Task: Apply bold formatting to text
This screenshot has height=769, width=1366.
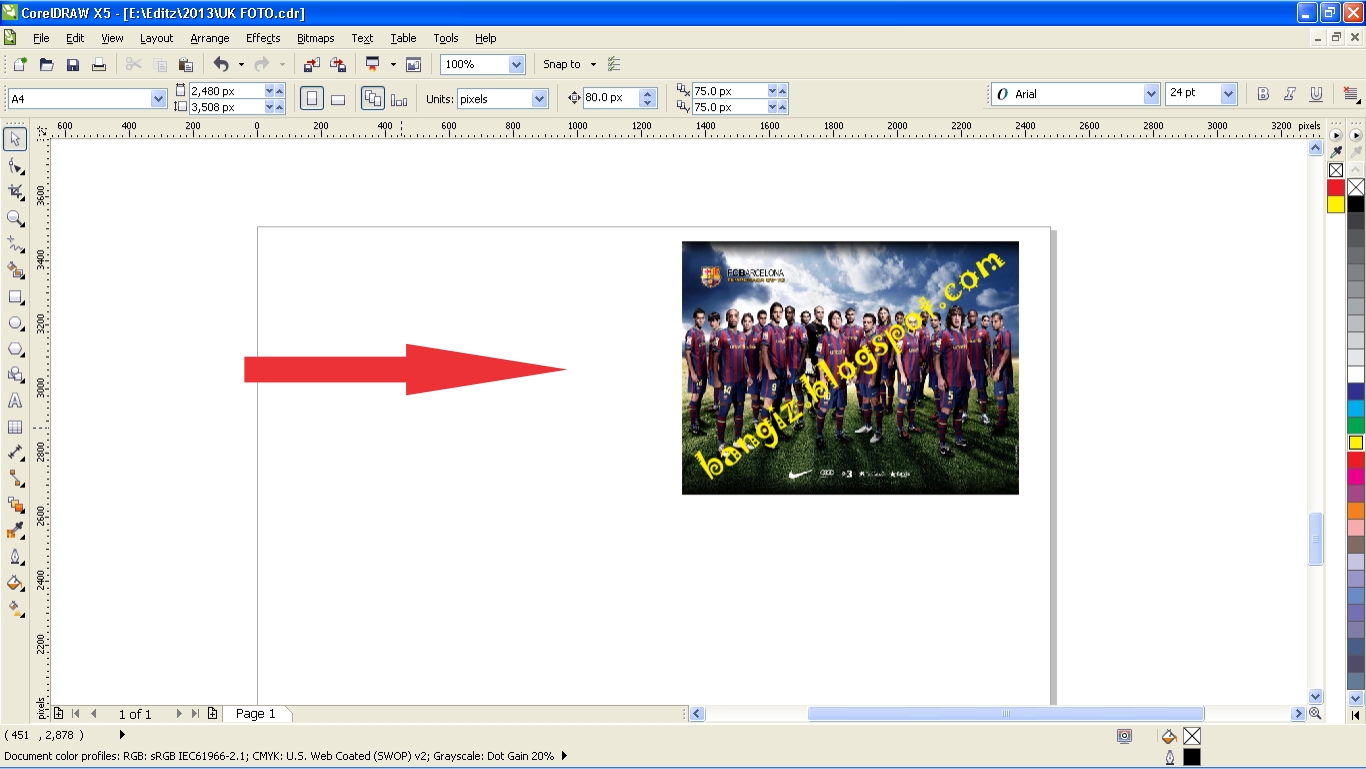Action: (1263, 93)
